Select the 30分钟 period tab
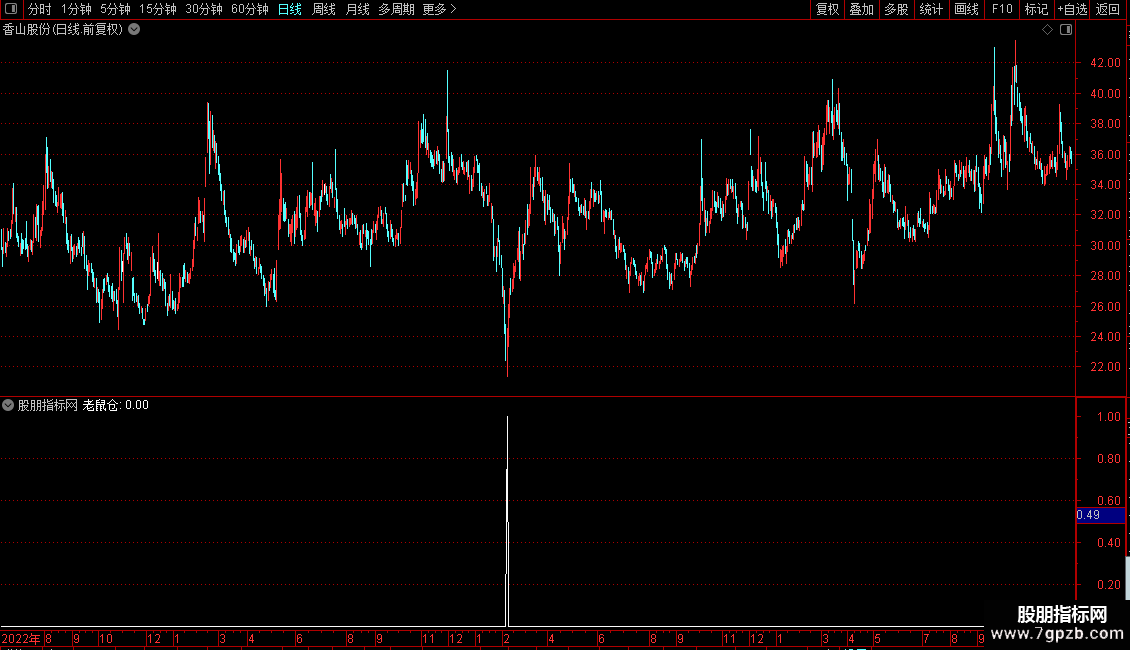 [203, 9]
